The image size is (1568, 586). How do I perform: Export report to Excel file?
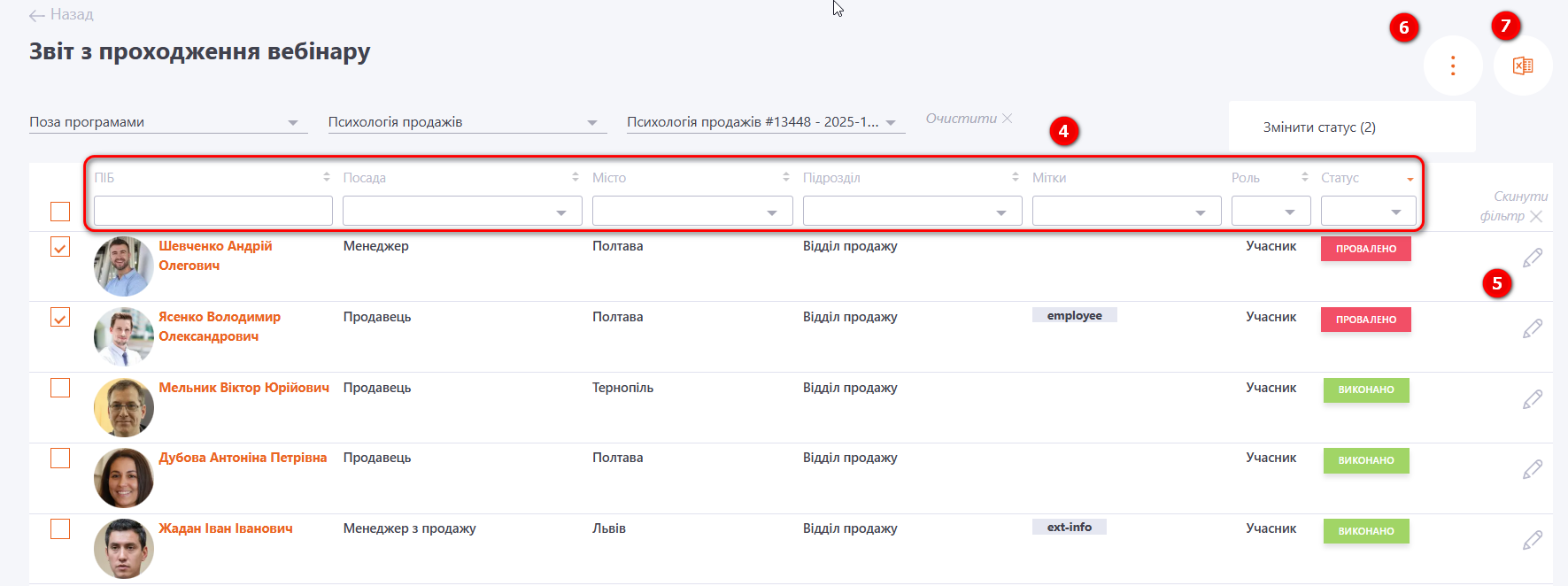tap(1522, 66)
